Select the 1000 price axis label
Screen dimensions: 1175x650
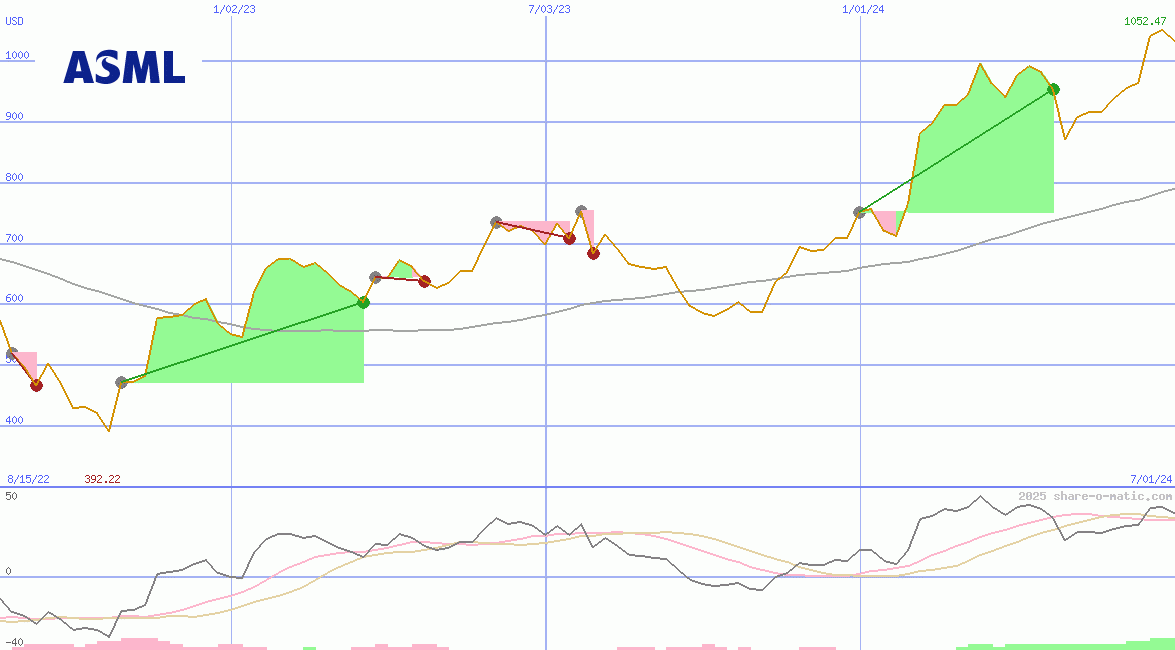click(17, 55)
